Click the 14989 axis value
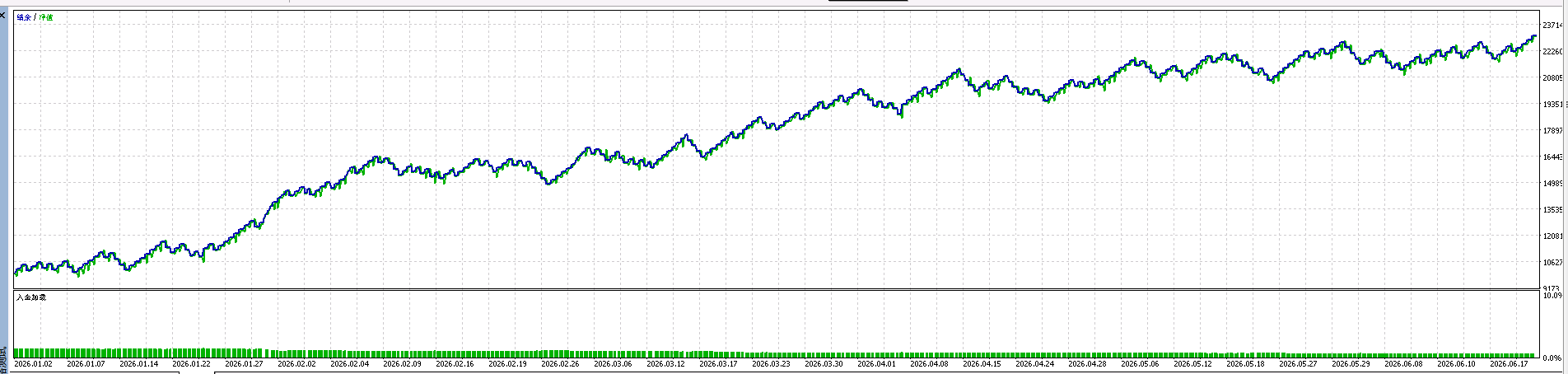 click(x=1552, y=184)
